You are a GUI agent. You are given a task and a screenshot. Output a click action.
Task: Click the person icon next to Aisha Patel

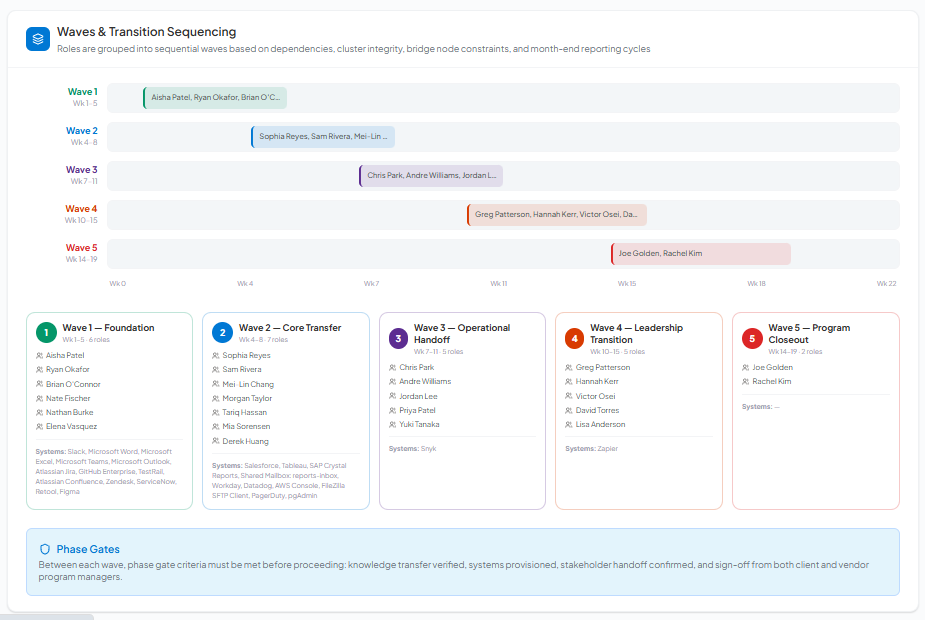tap(39, 355)
